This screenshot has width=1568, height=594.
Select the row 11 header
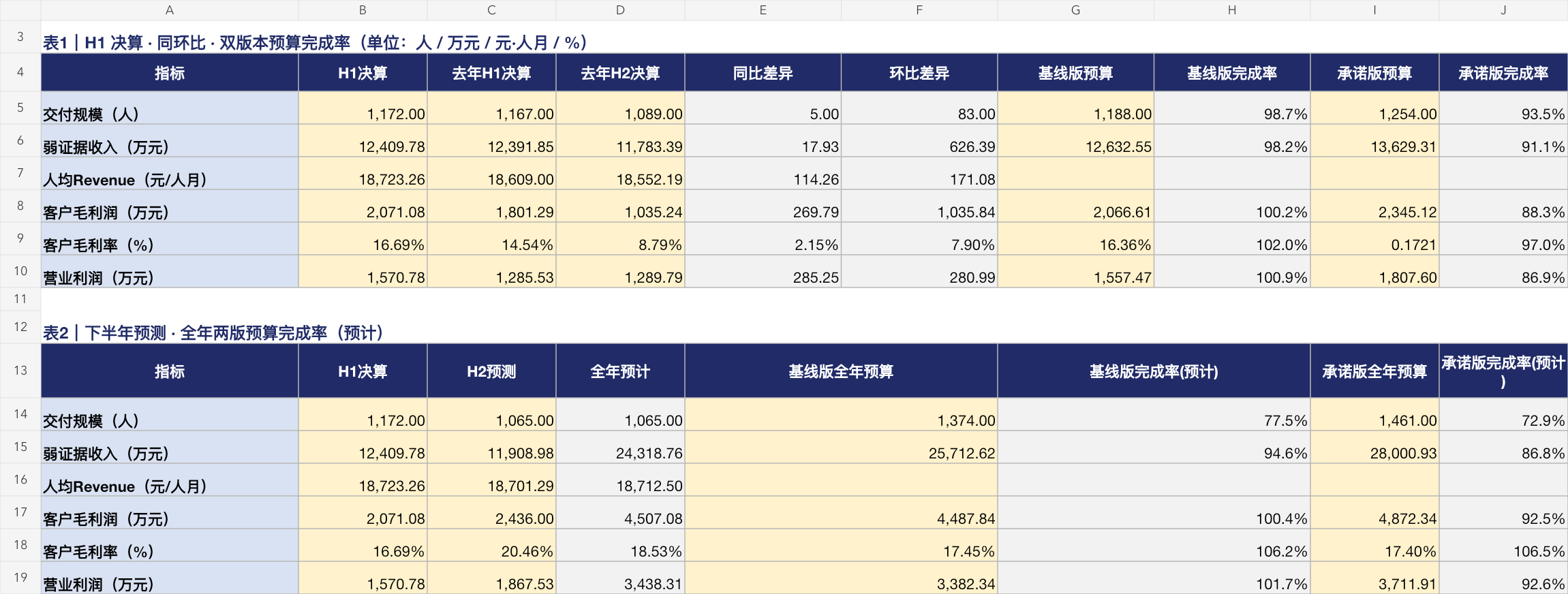[20, 299]
